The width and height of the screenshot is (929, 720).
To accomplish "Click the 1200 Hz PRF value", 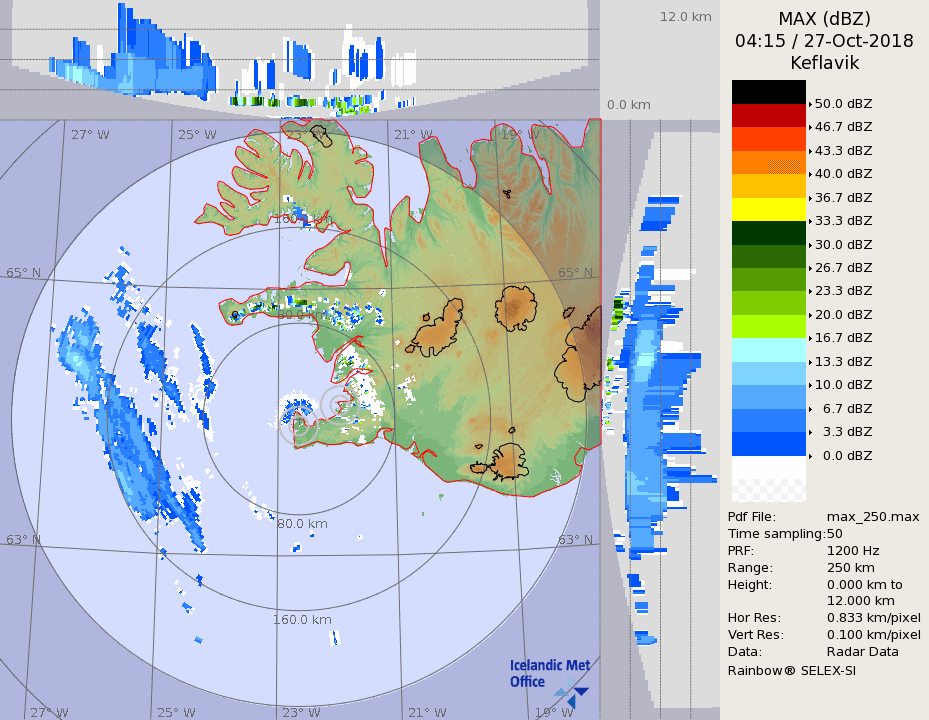I will coord(853,550).
